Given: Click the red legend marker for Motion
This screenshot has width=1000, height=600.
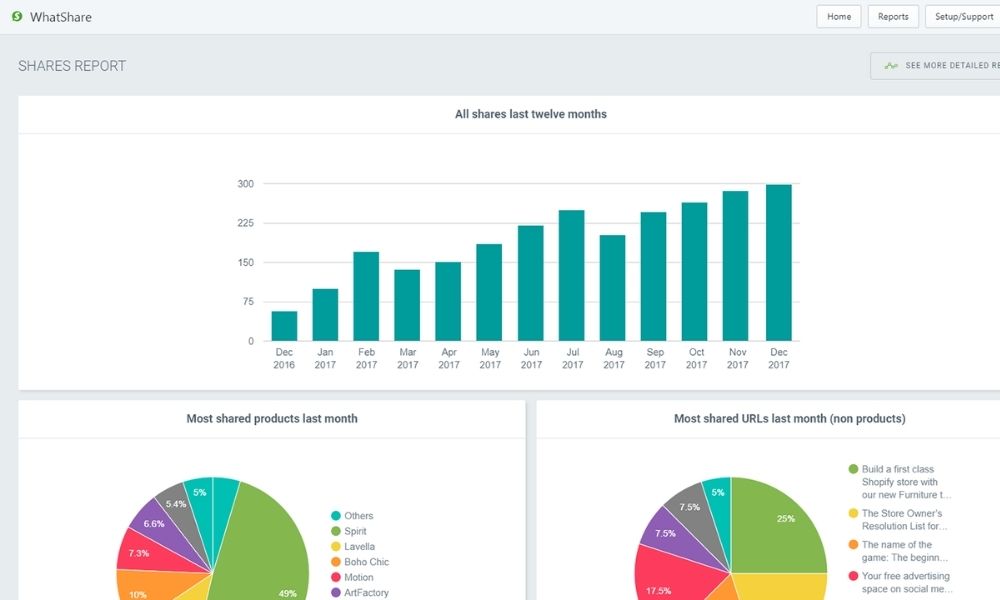Looking at the screenshot, I should coord(336,577).
